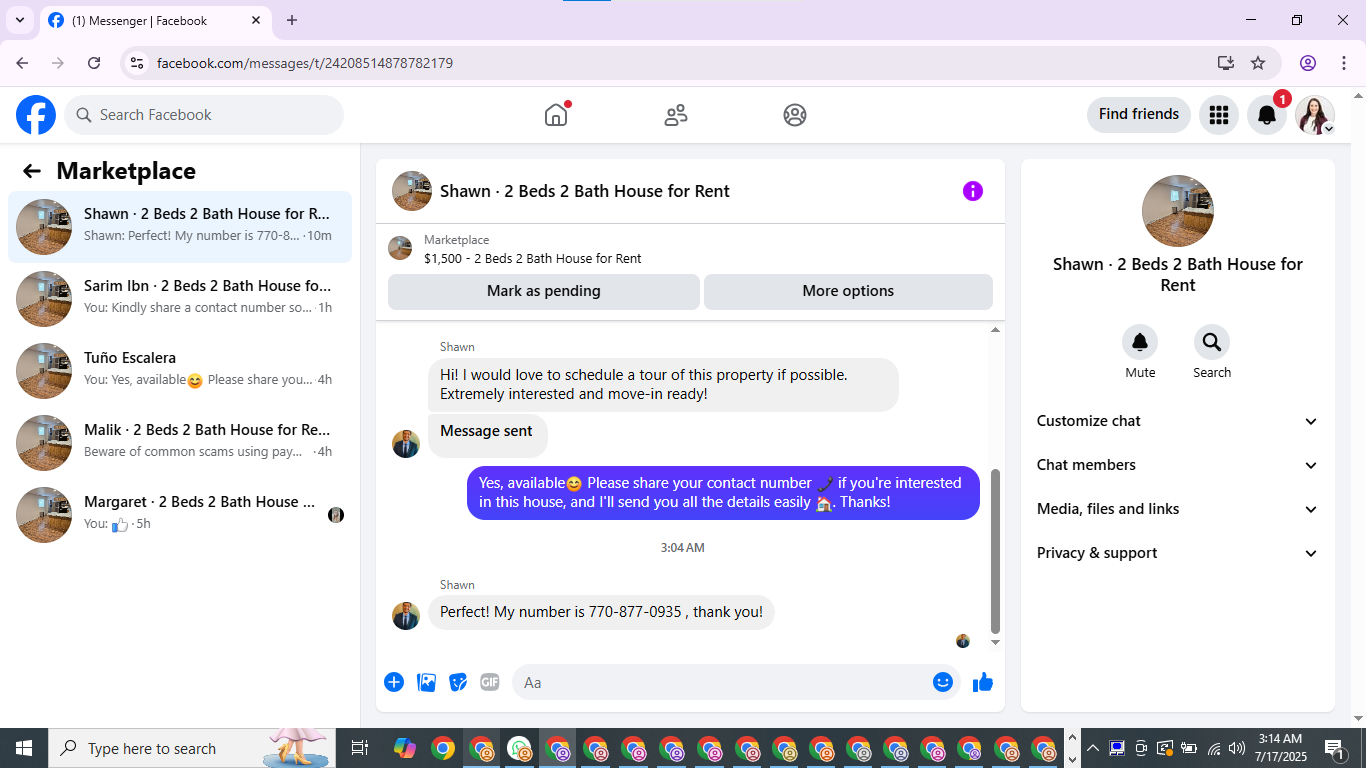Click the taskbar volume icon
Viewport: 1366px width, 768px height.
pyautogui.click(x=1237, y=748)
